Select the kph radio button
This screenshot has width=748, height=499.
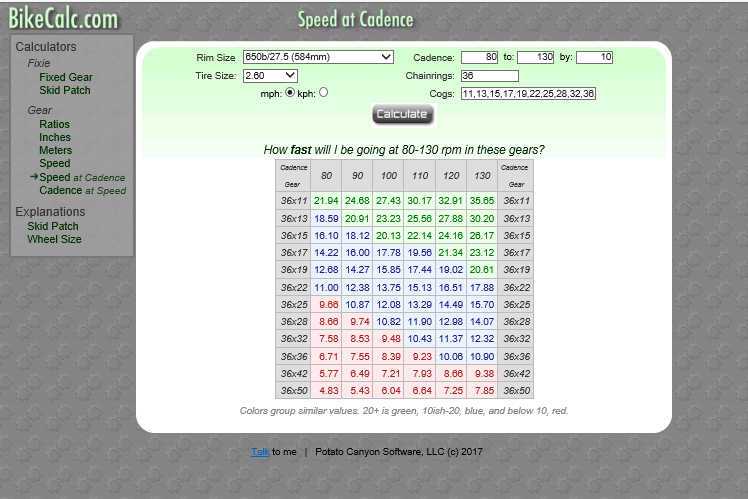(x=323, y=93)
